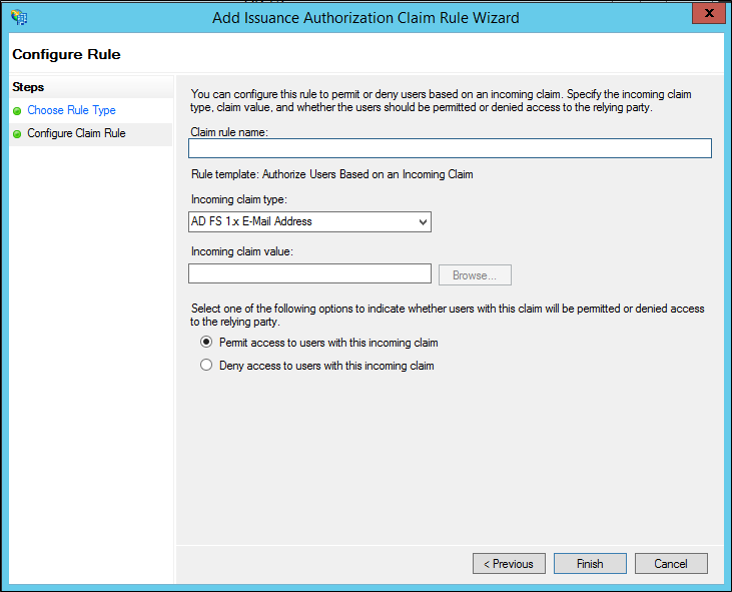Click the Finish button
This screenshot has height=592, width=732.
point(590,564)
